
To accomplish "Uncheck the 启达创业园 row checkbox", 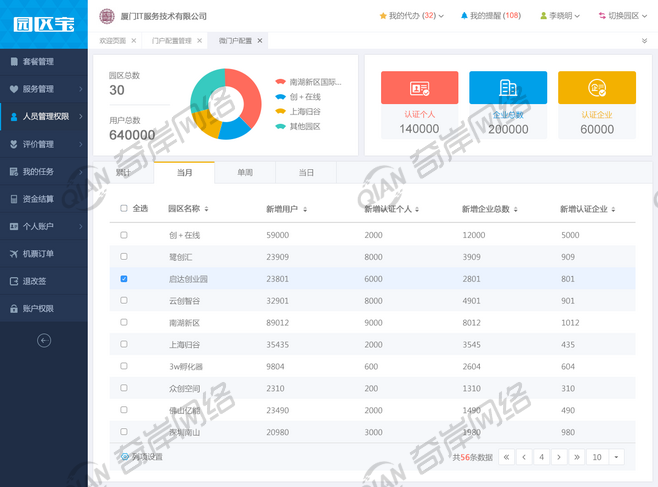I will tap(124, 279).
